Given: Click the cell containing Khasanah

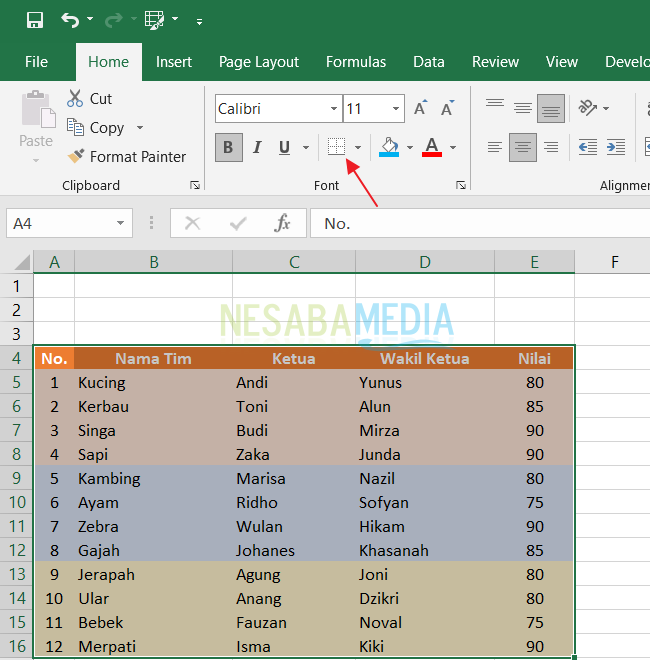Looking at the screenshot, I should coord(425,550).
